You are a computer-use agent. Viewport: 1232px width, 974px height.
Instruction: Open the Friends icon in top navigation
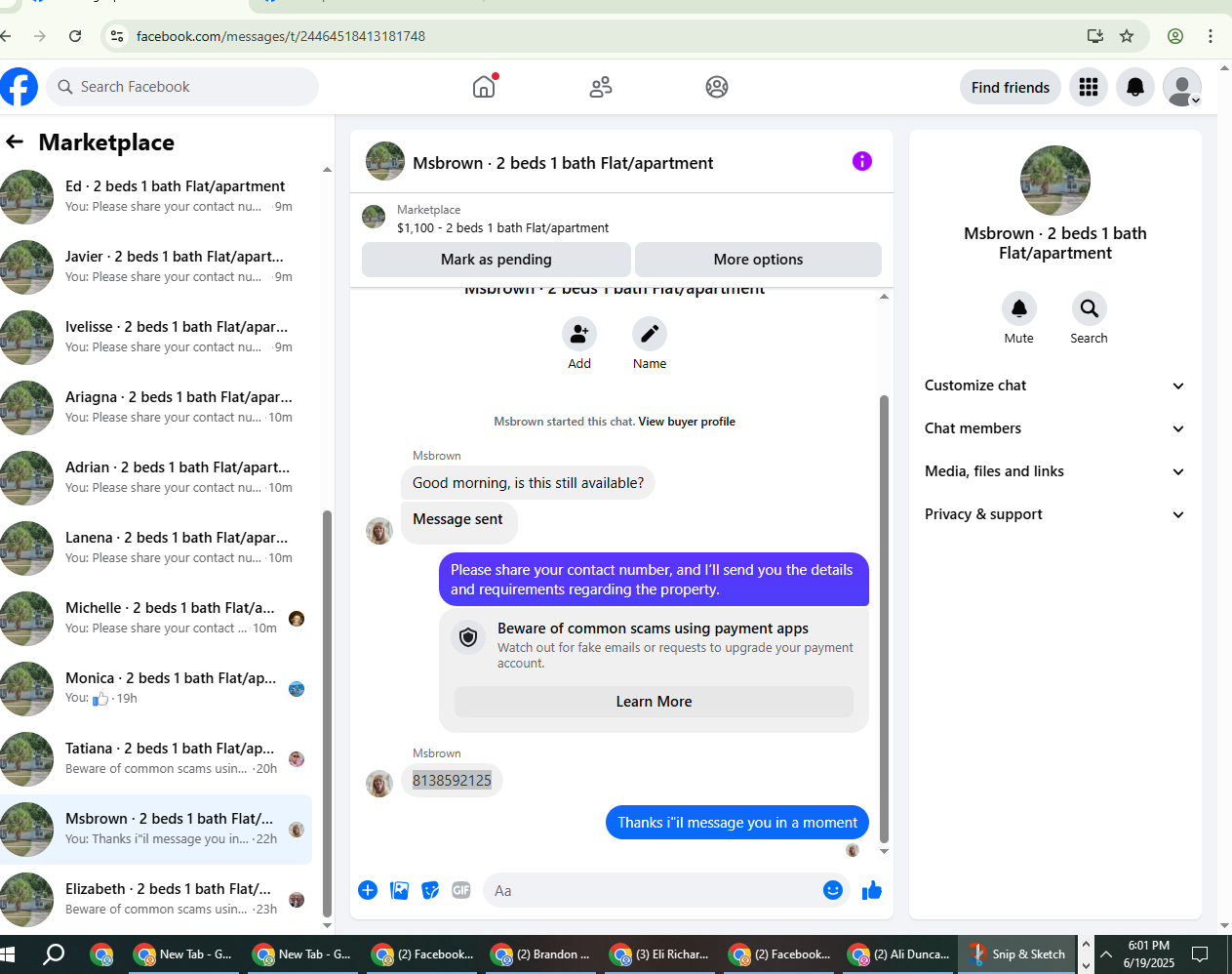(601, 87)
